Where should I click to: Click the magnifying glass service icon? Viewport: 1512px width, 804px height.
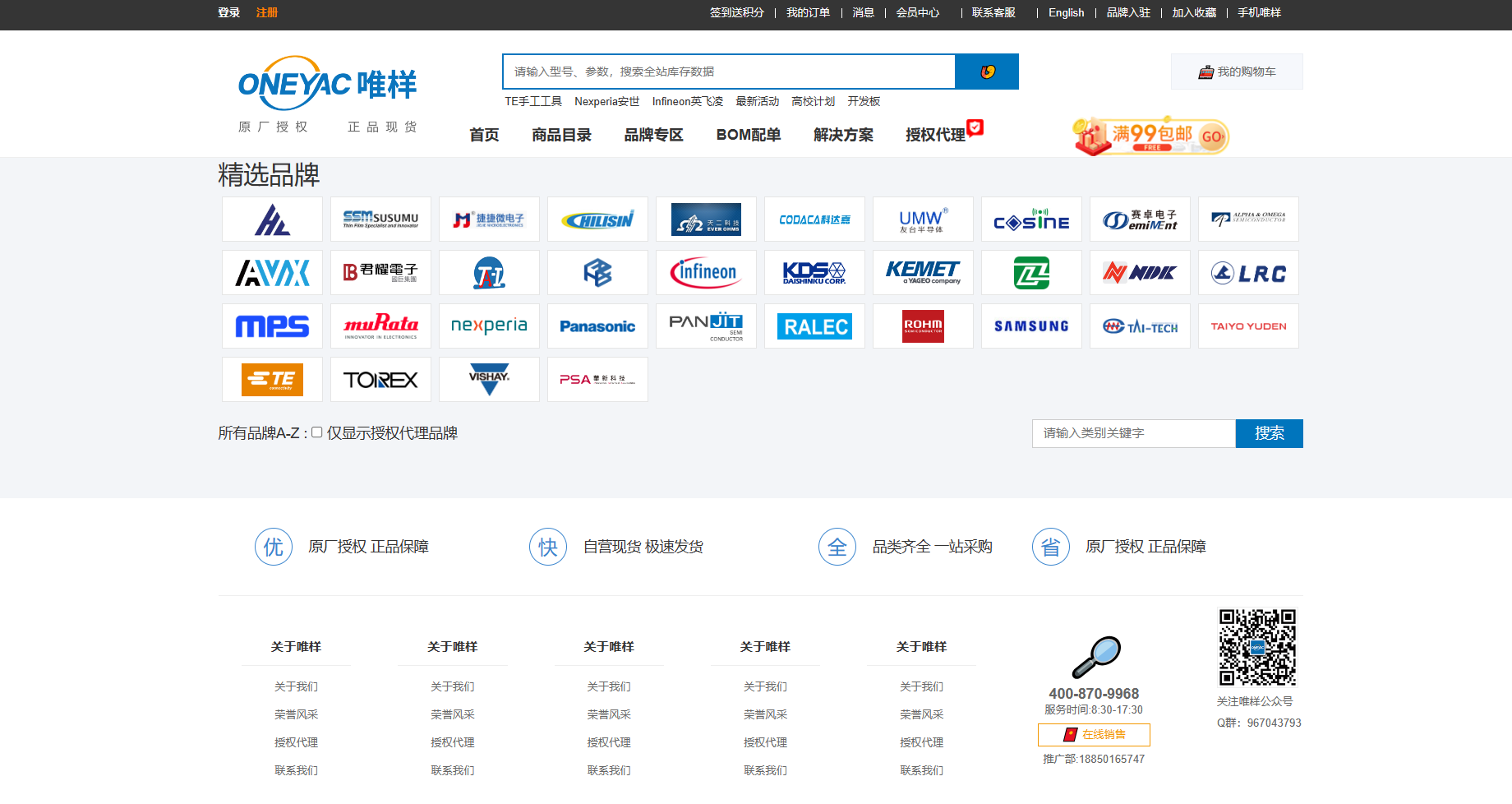tap(1096, 657)
